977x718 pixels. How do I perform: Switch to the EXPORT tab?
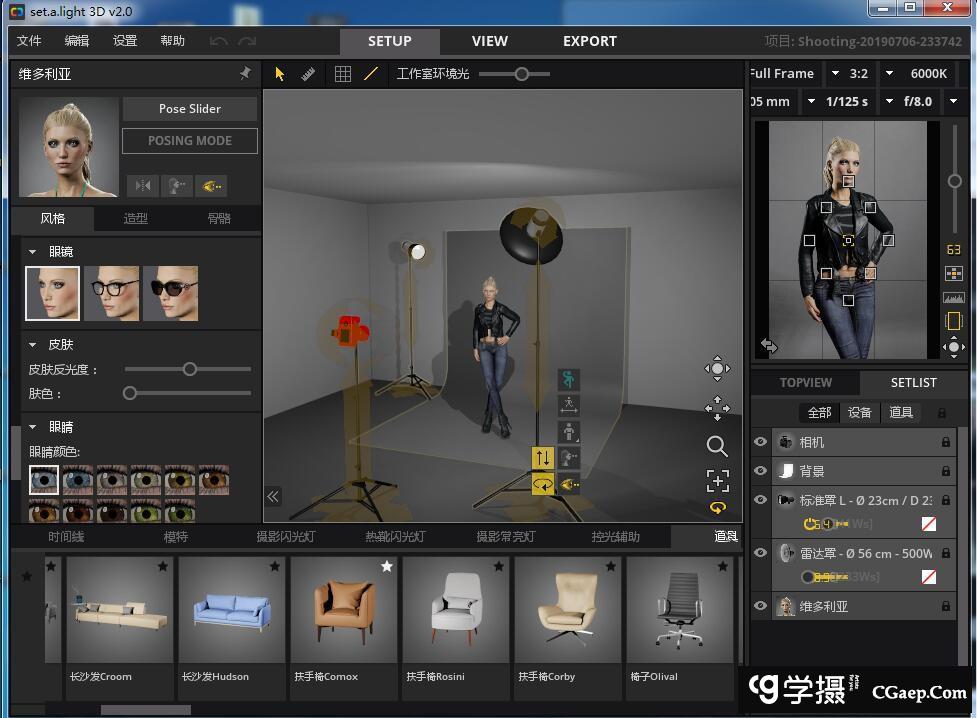[590, 41]
